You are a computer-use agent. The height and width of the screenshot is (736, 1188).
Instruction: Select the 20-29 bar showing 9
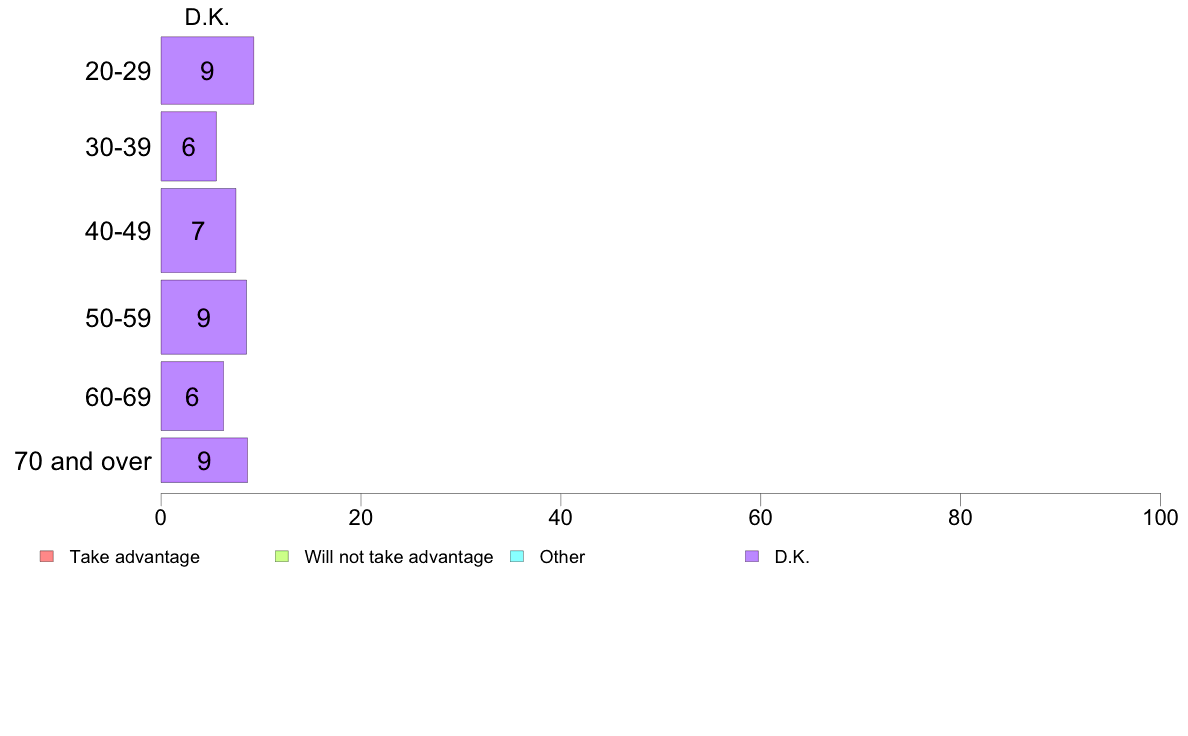207,70
